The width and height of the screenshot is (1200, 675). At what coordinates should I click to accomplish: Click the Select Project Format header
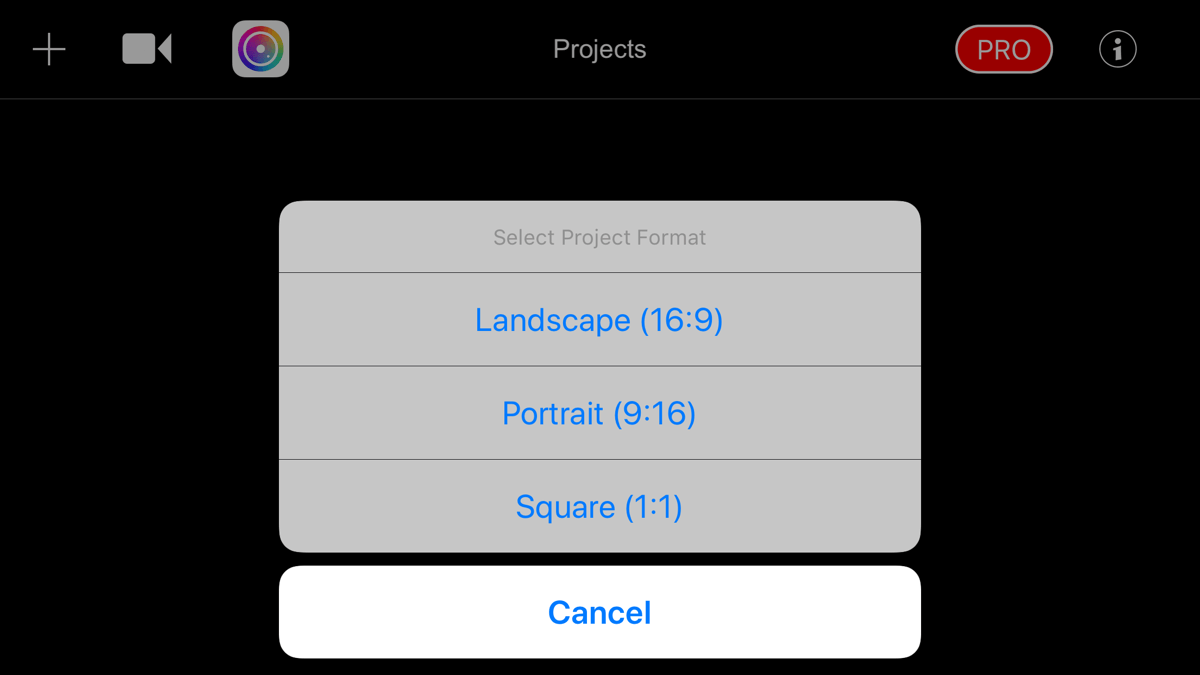pos(599,238)
